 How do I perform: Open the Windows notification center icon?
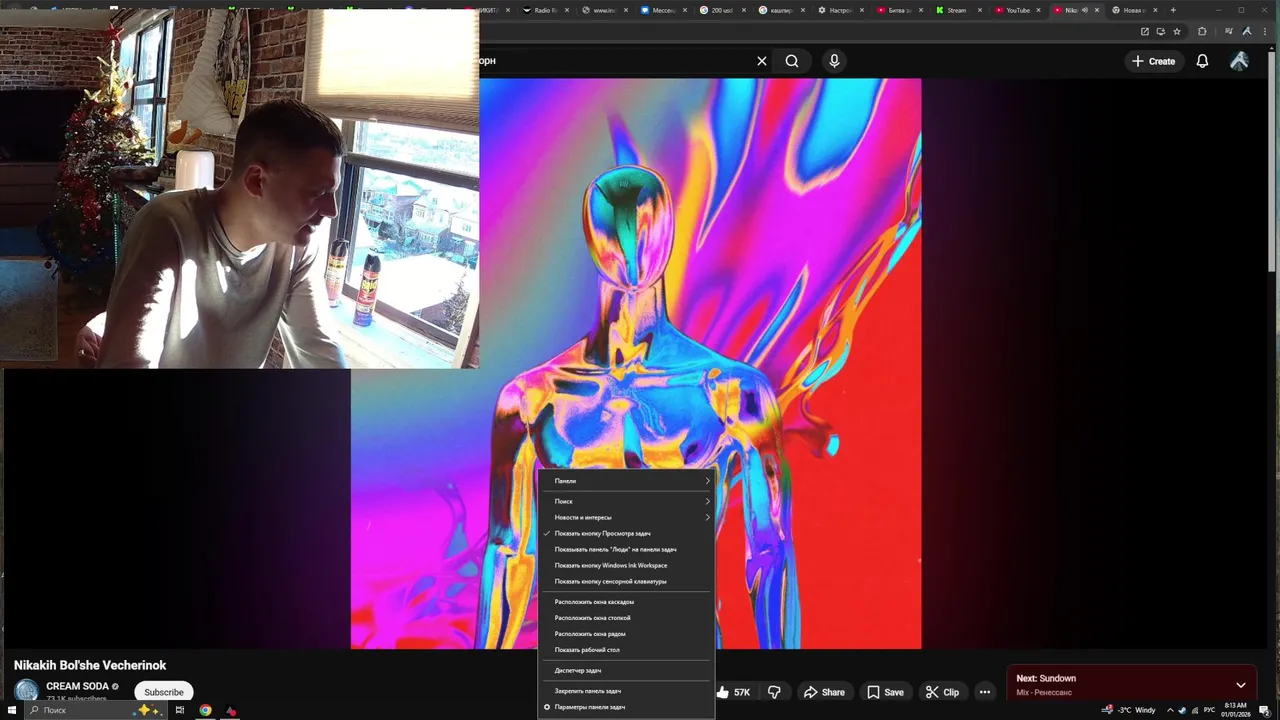point(1264,710)
